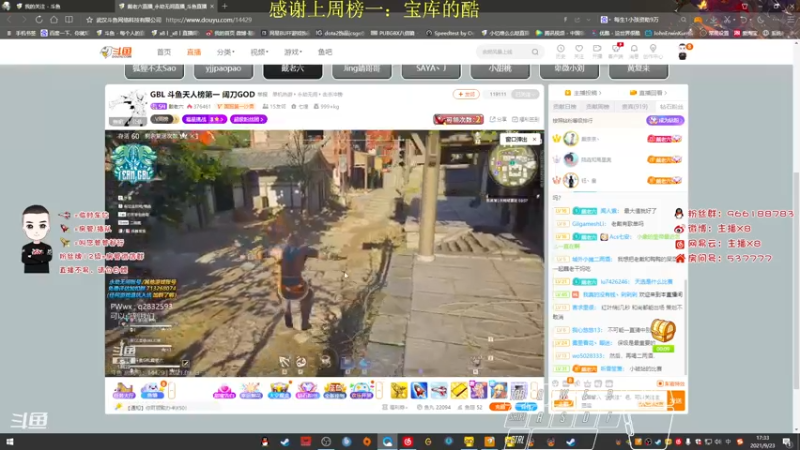Click the purple 成为钻粉 button
800x450 pixels.
[x=665, y=120]
